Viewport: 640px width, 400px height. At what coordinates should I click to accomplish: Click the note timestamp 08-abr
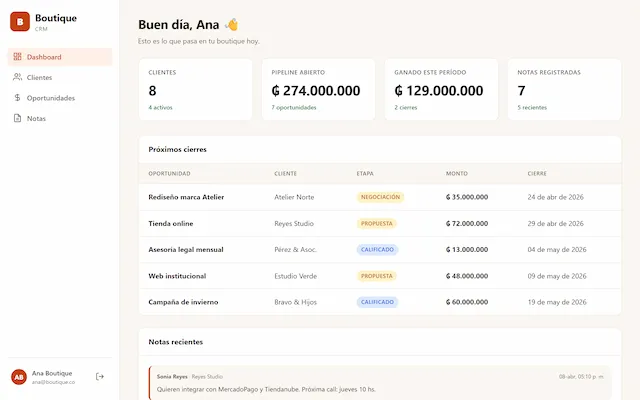point(581,377)
